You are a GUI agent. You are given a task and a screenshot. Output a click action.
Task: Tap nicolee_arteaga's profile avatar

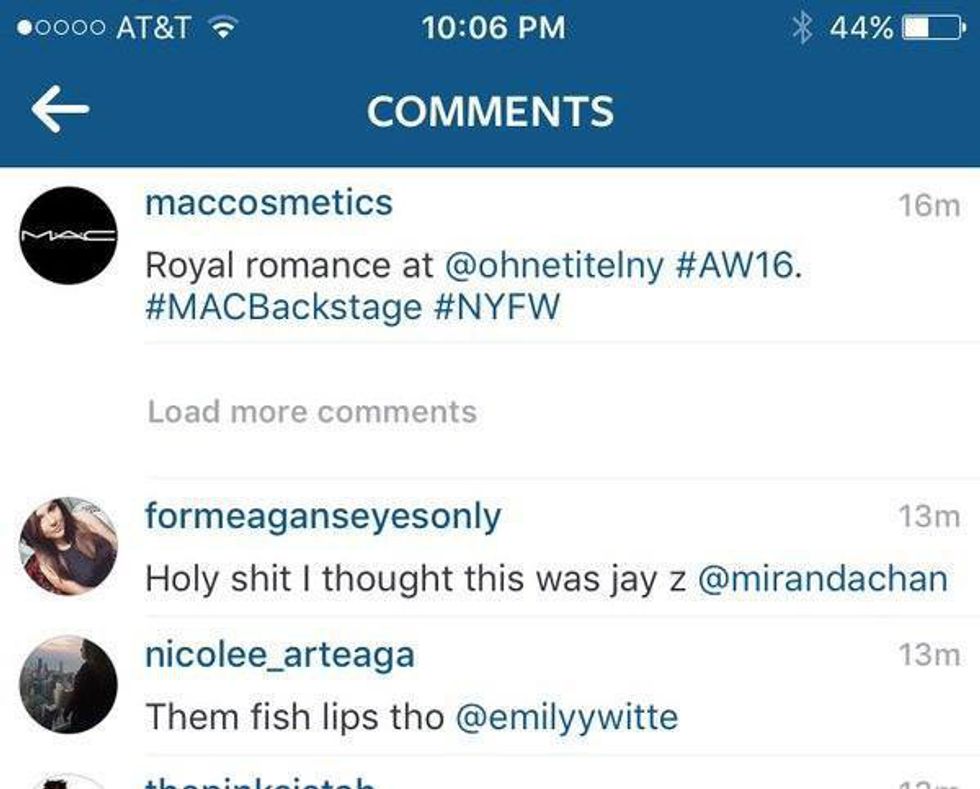pyautogui.click(x=68, y=684)
